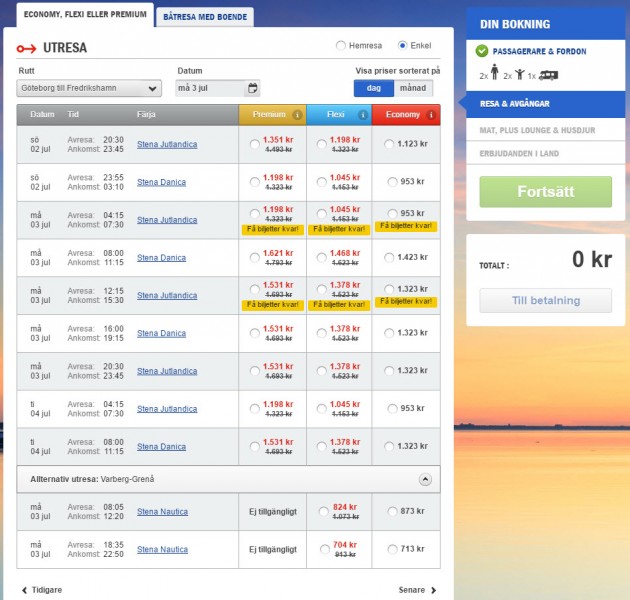630x600 pixels.
Task: Open the Mat, Plus Lounge & Husdjur step
Action: click(536, 130)
